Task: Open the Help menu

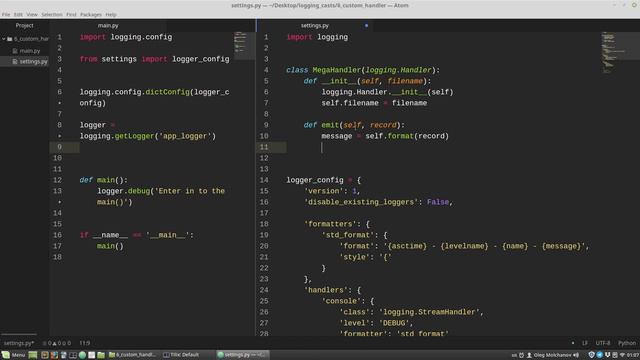Action: (x=111, y=14)
